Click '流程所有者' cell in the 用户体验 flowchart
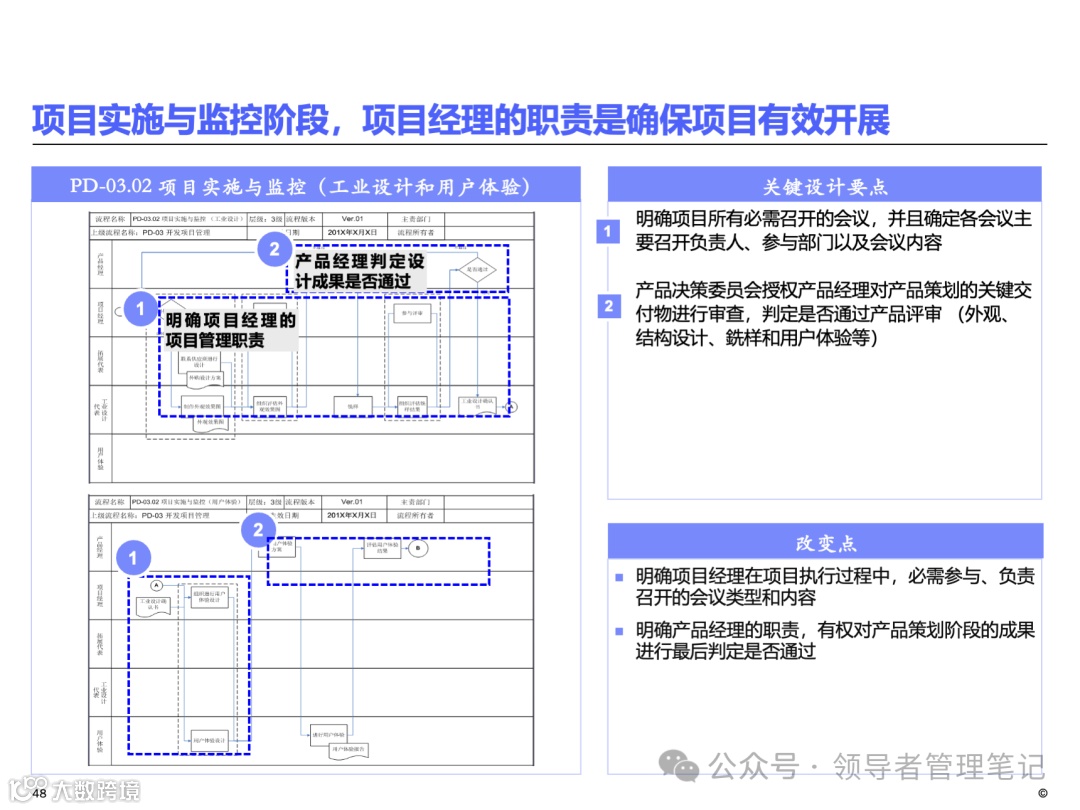 (x=415, y=515)
